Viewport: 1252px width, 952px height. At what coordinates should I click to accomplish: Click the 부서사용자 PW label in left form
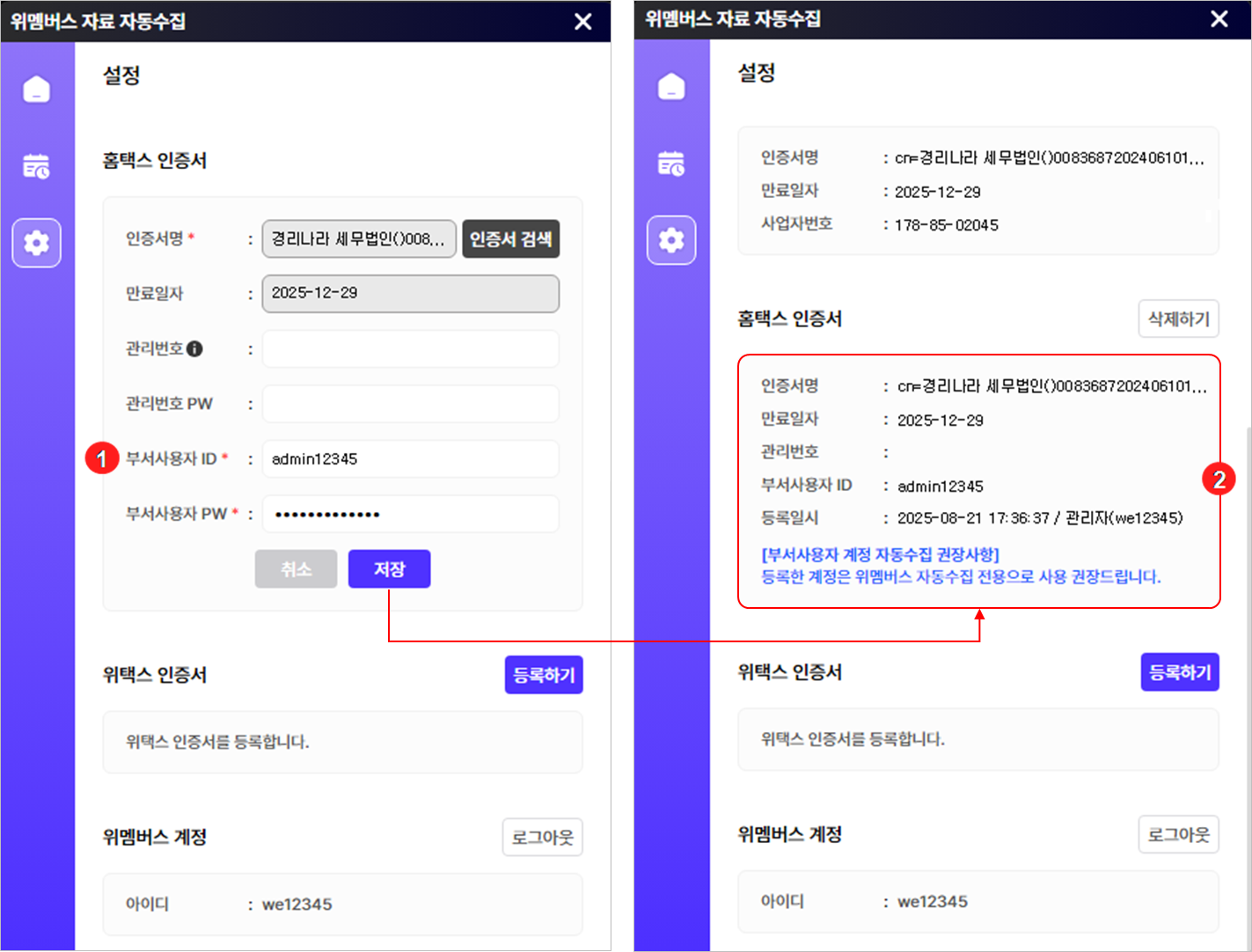[x=177, y=514]
